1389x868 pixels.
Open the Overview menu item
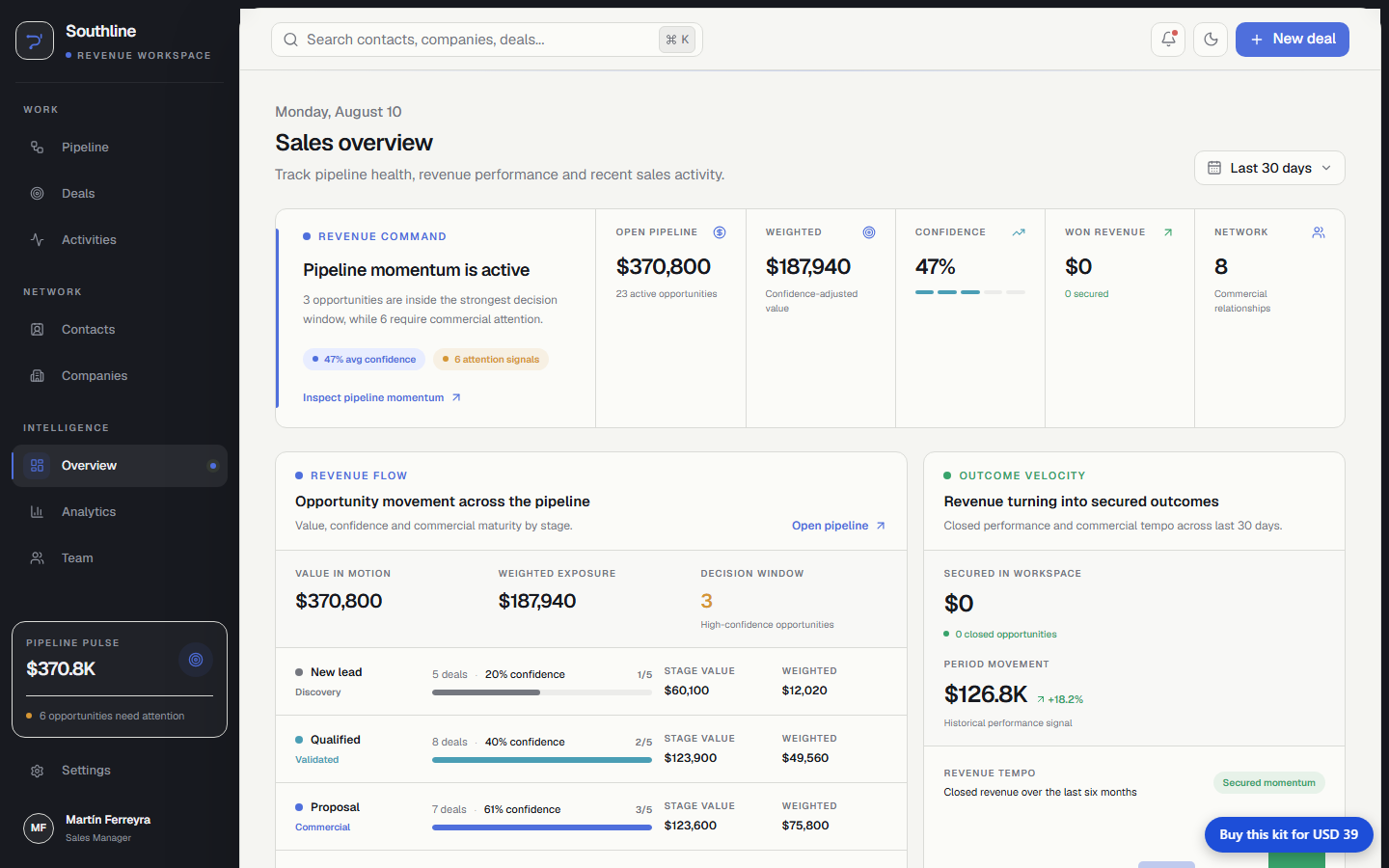pos(120,466)
